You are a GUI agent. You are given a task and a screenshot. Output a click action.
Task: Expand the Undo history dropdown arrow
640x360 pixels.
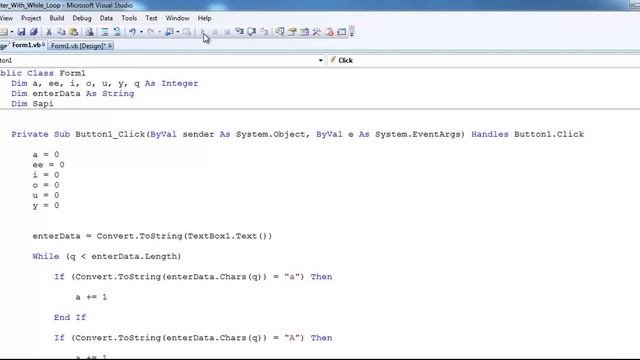[141, 32]
